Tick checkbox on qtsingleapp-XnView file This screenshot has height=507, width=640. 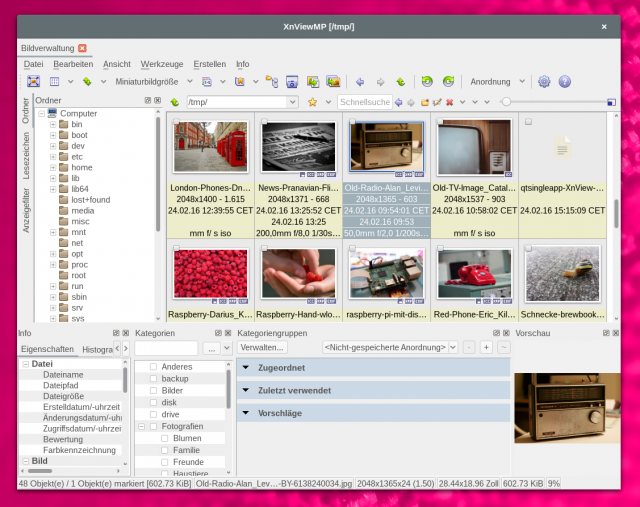click(x=528, y=122)
